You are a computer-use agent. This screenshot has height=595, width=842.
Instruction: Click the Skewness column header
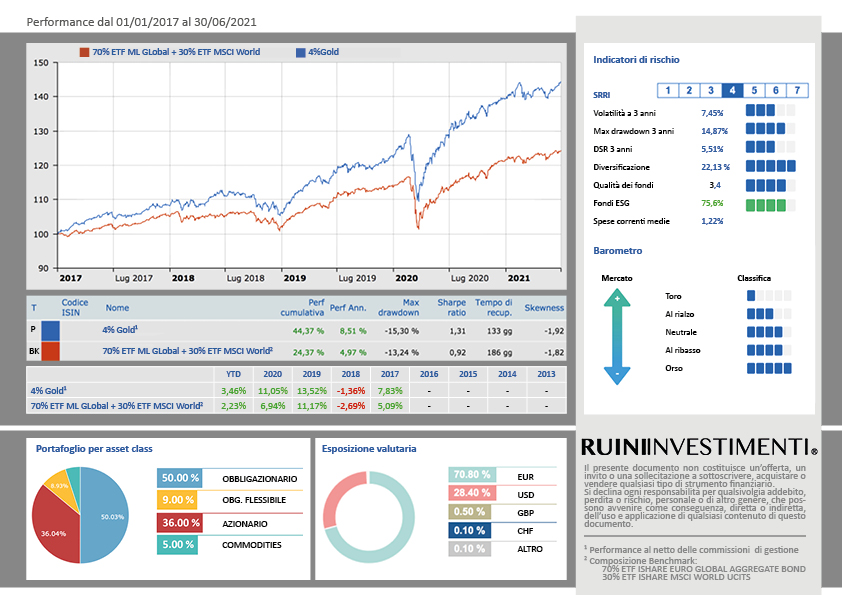(544, 308)
